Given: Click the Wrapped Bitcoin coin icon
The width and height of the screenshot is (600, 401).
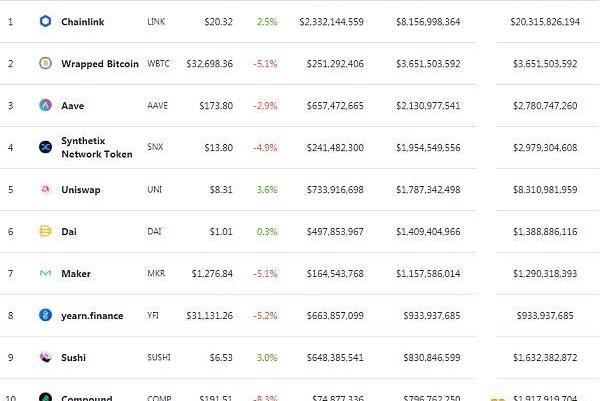Looking at the screenshot, I should pos(45,63).
